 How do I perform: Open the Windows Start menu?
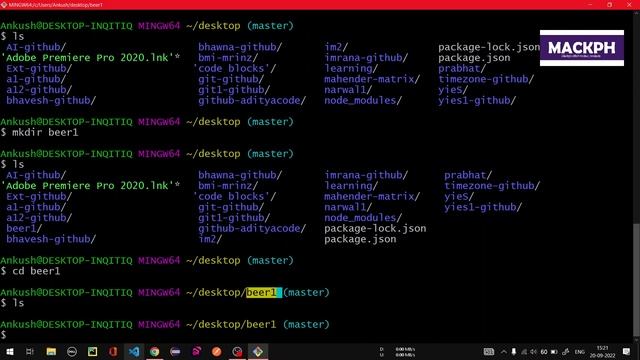(9, 351)
